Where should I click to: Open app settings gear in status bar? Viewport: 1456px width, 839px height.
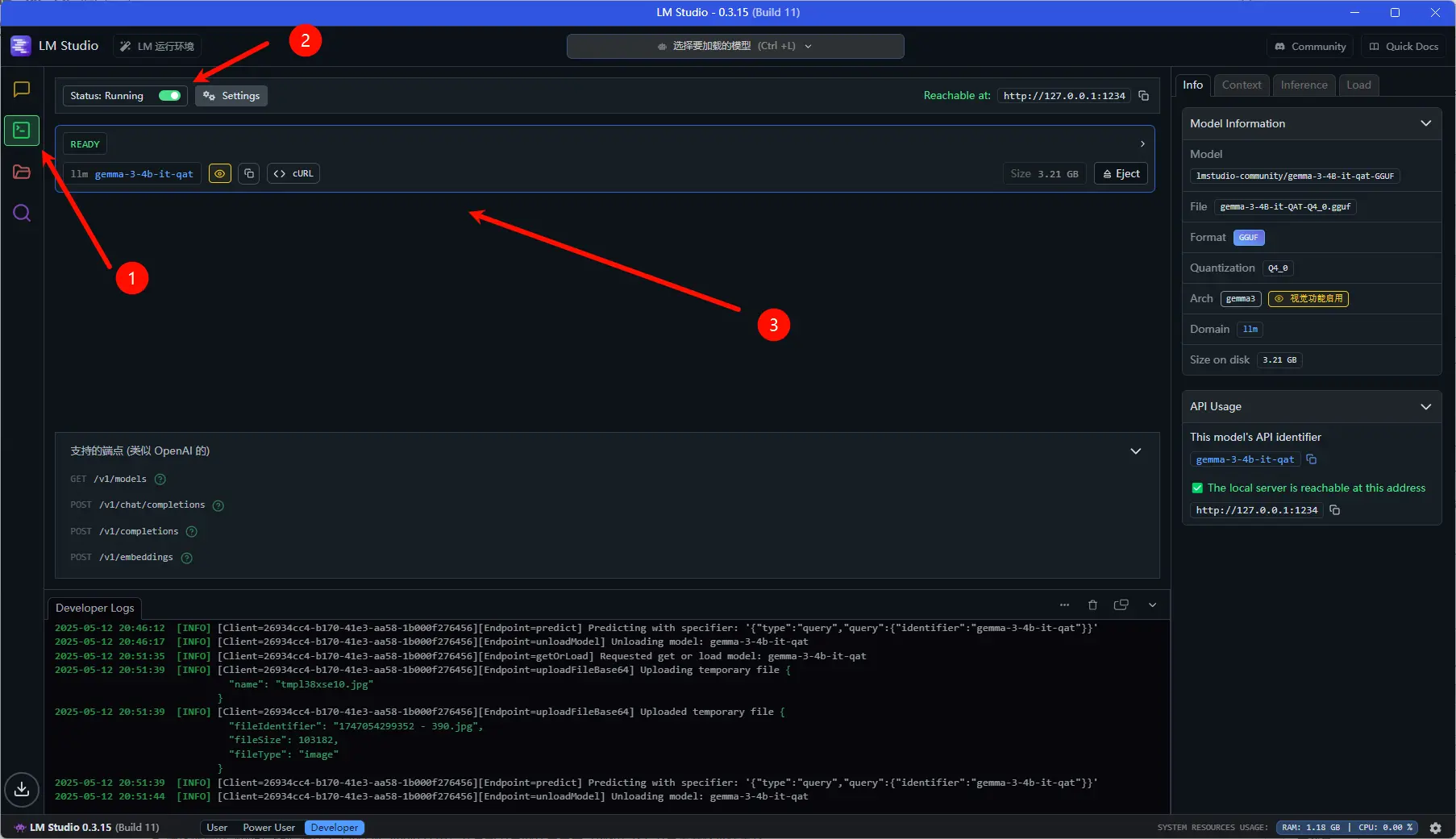[x=1436, y=828]
